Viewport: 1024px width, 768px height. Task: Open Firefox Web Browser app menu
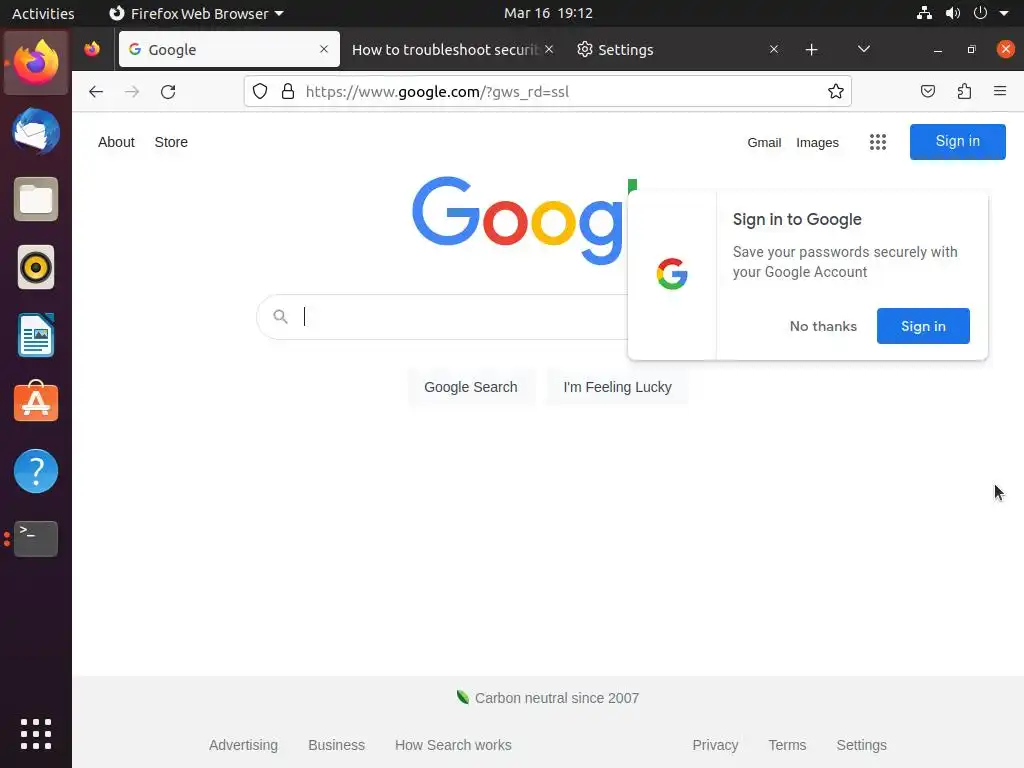coord(196,13)
